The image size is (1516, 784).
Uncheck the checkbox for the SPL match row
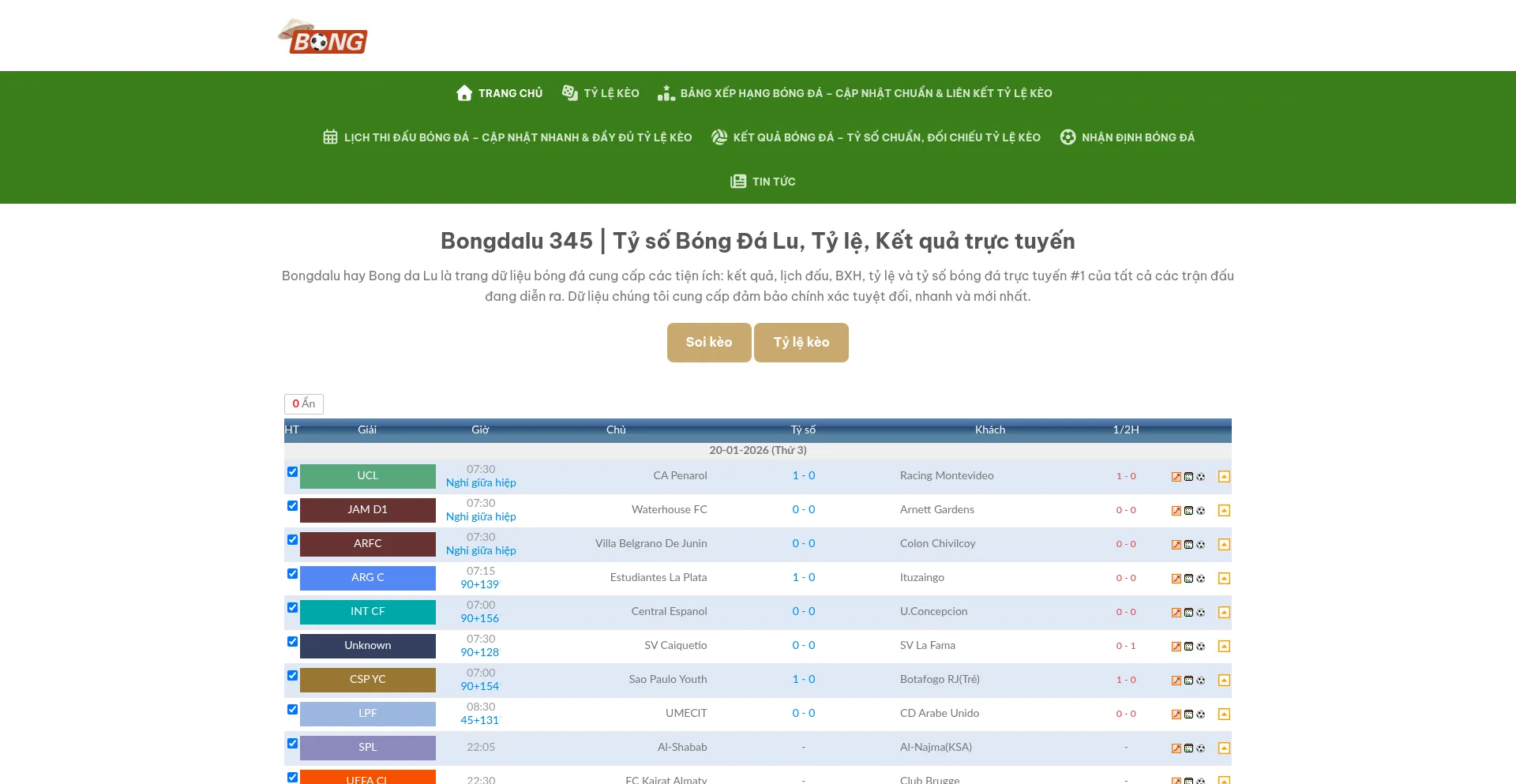292,743
